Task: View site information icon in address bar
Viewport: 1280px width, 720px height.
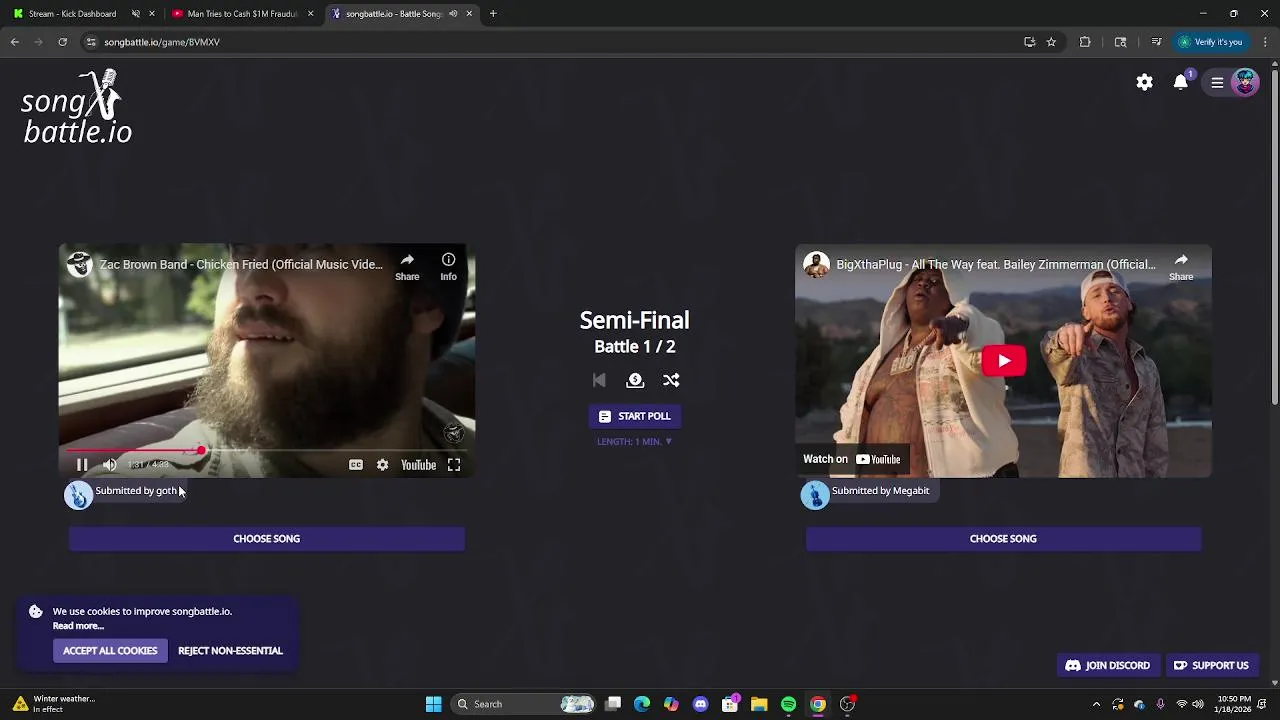Action: pos(91,42)
